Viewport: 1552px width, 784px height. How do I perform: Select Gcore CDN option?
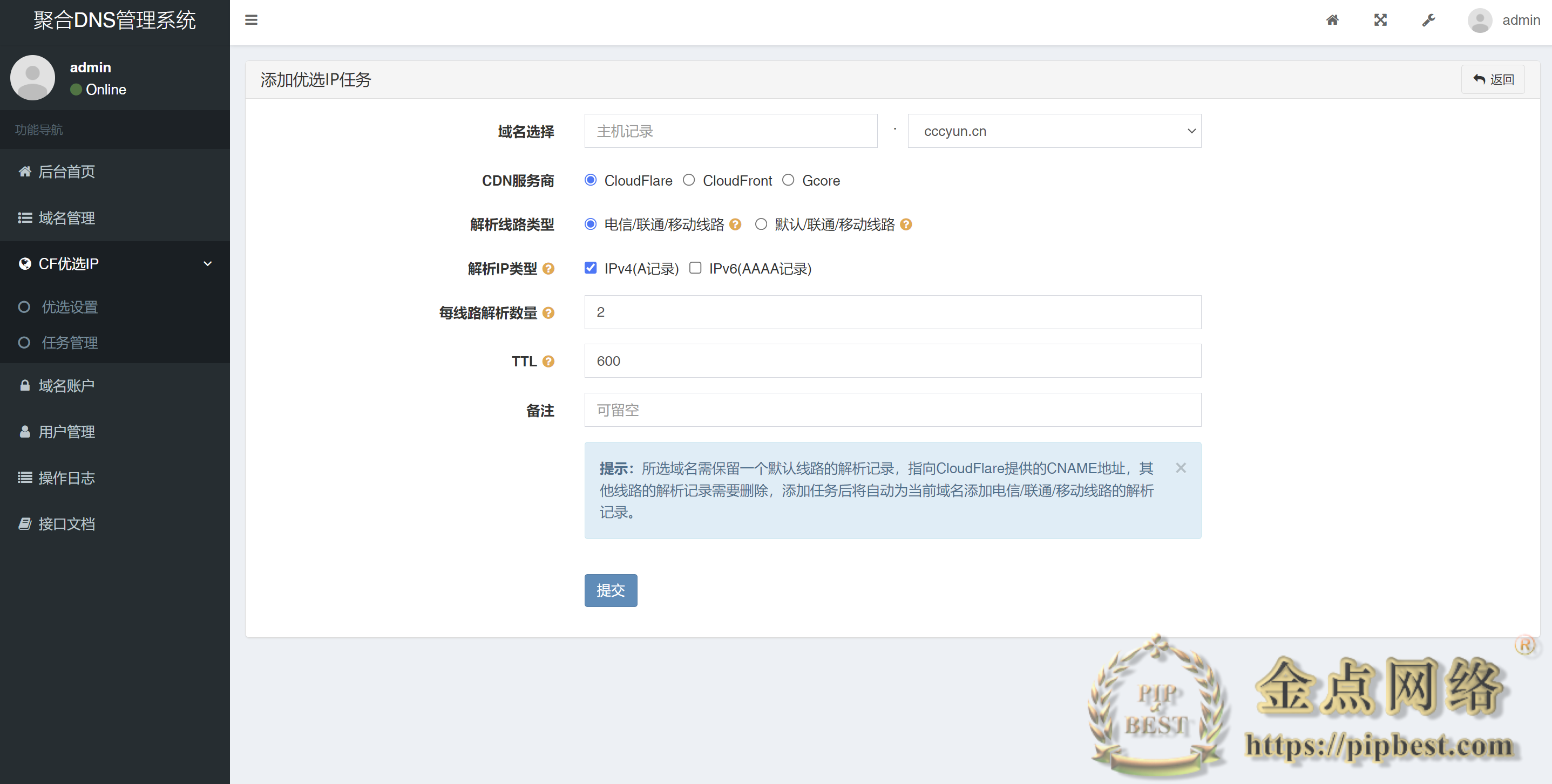(788, 180)
